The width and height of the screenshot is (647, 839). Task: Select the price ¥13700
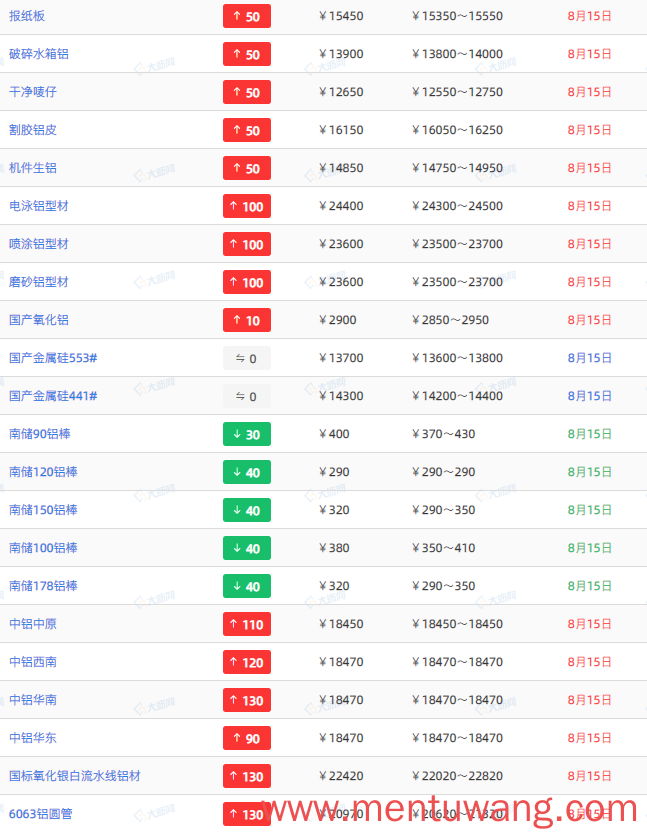coord(341,358)
